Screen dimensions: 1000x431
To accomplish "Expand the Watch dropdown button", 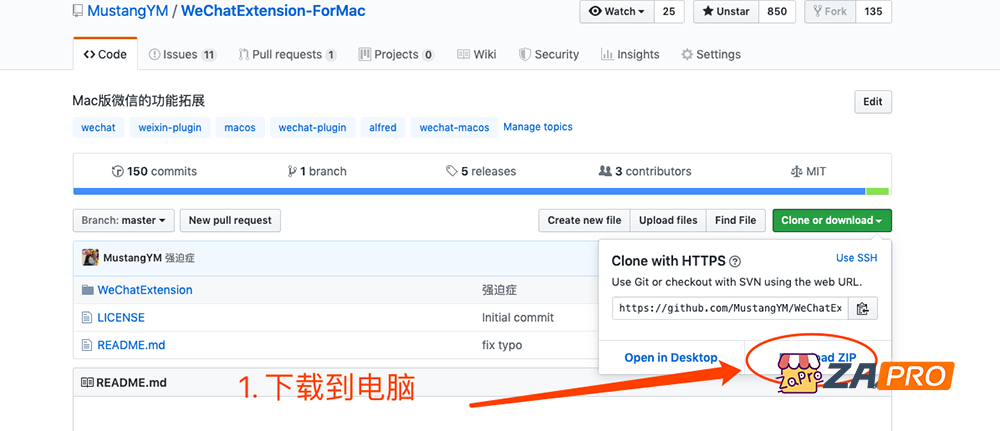I will point(617,11).
